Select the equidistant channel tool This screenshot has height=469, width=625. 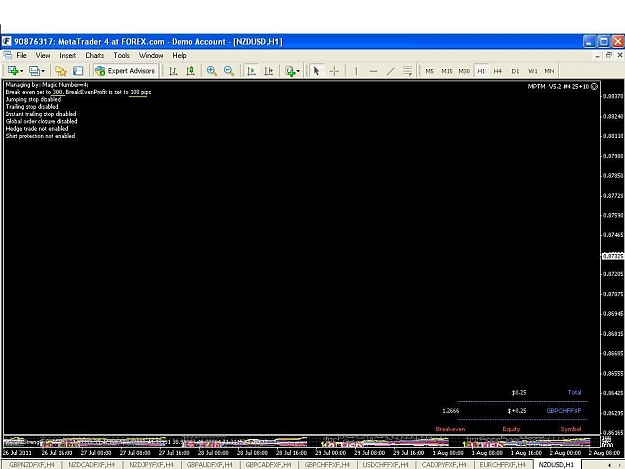407,71
